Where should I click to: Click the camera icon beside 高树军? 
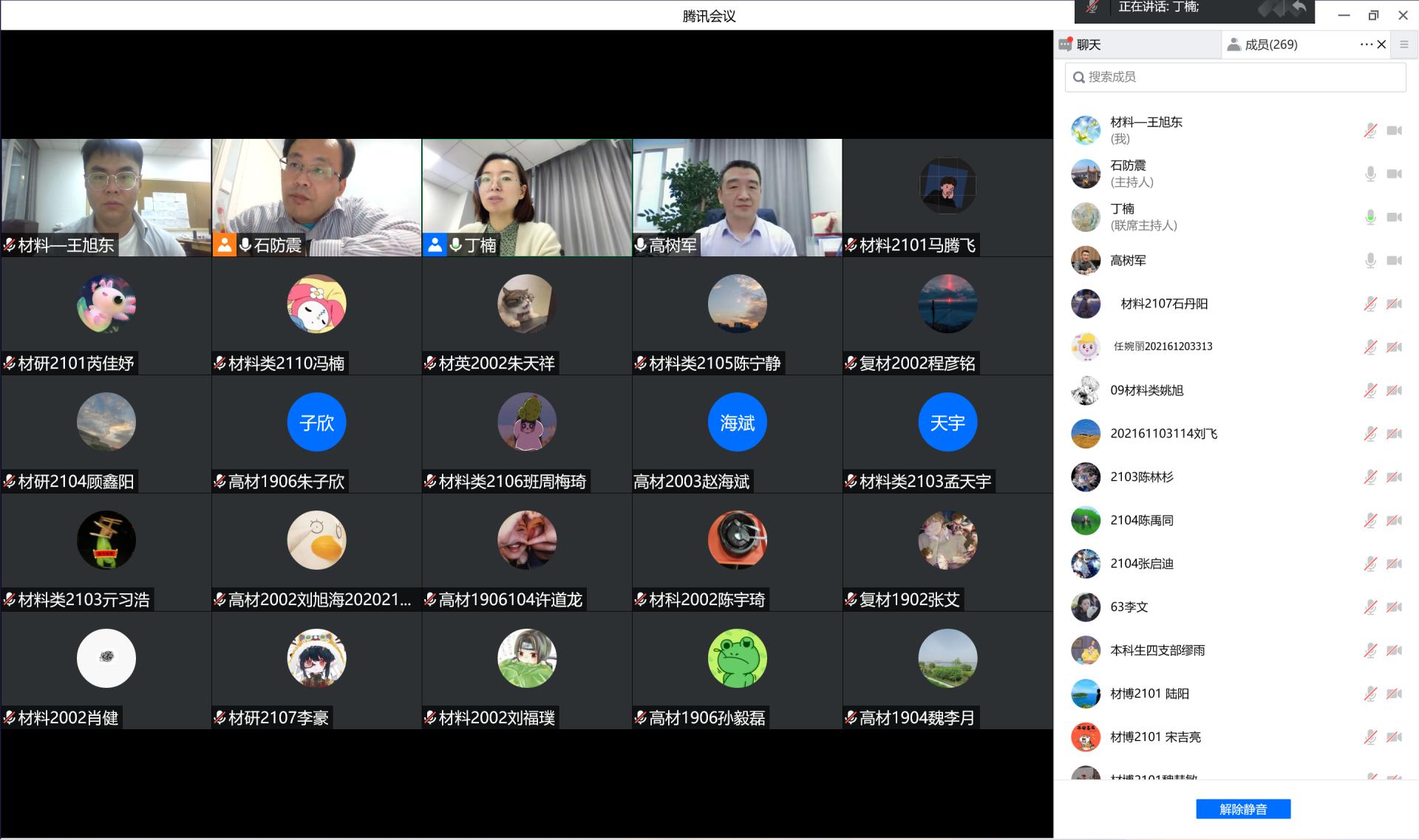coord(1394,261)
